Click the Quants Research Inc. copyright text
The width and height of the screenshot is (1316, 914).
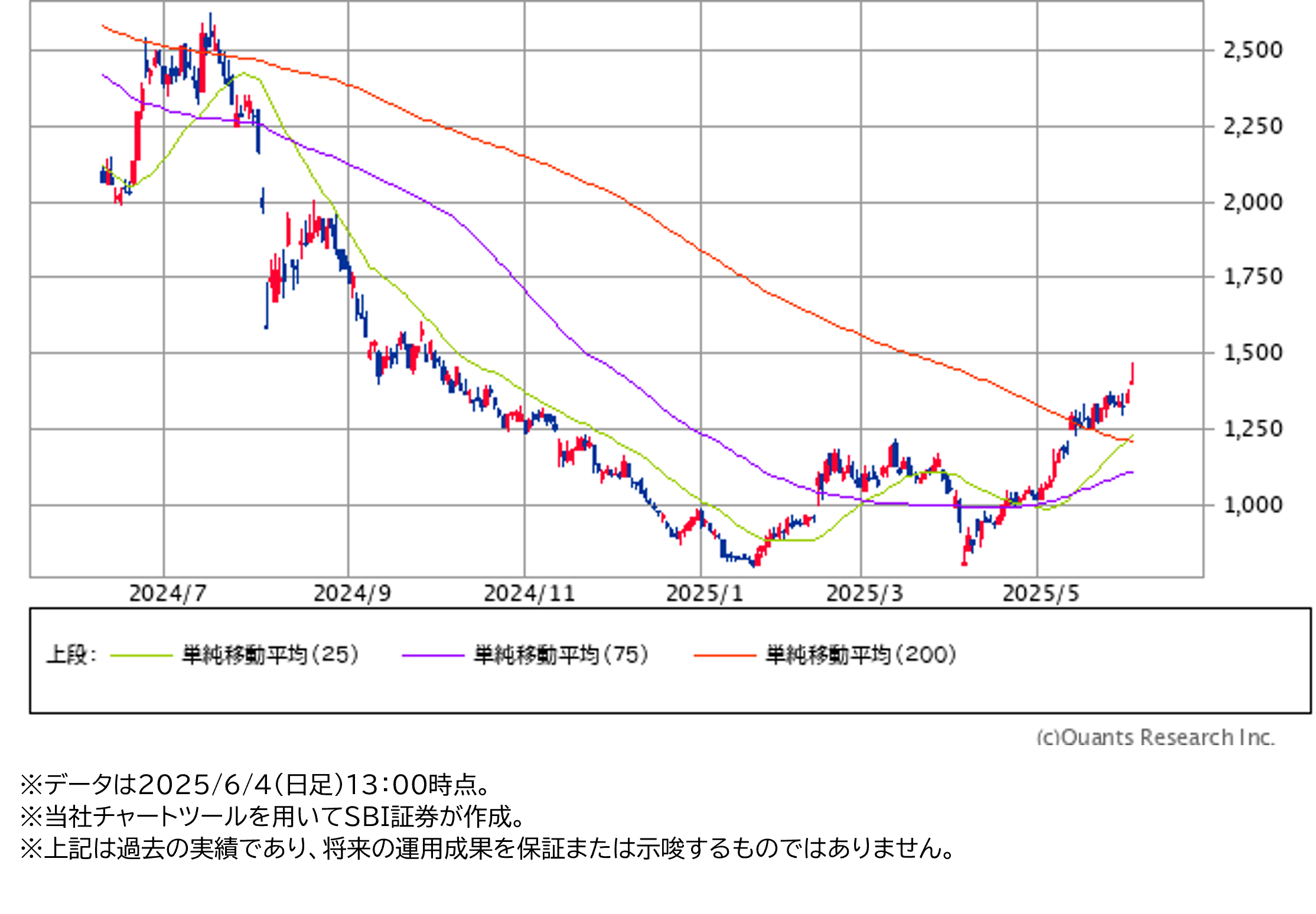coord(1155,737)
